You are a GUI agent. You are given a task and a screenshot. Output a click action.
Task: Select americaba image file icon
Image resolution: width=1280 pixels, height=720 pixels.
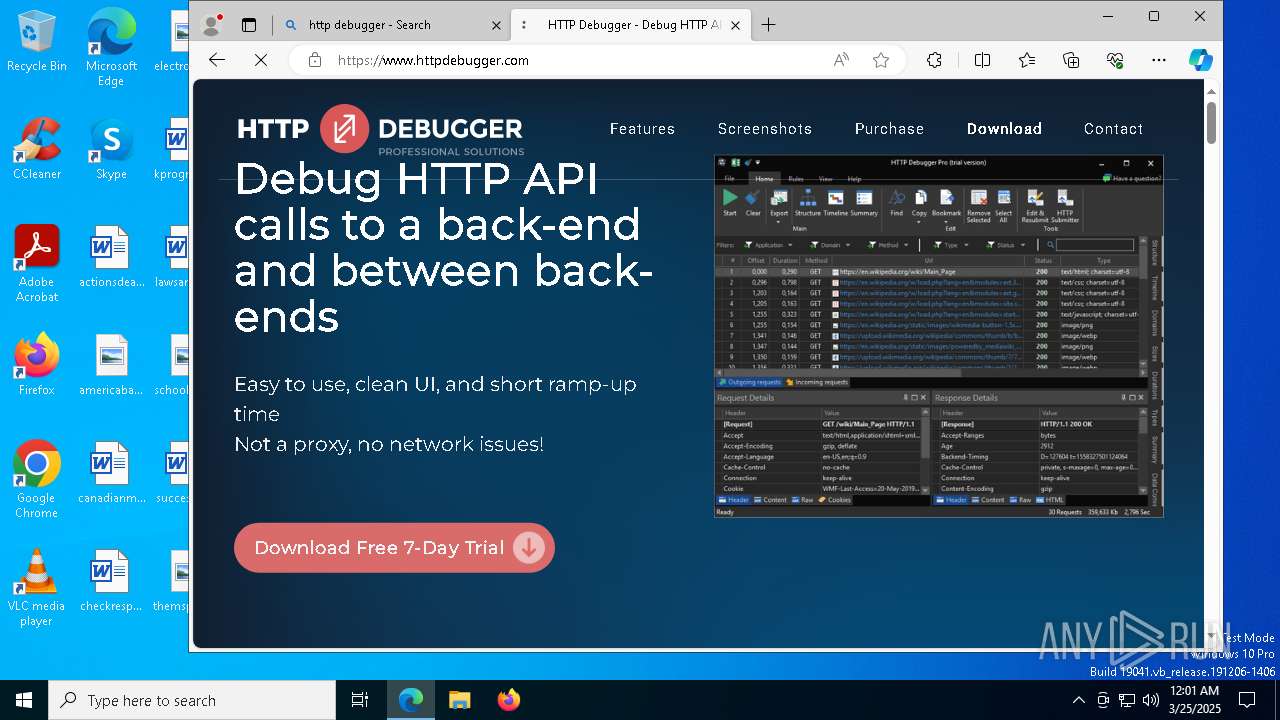click(x=111, y=365)
